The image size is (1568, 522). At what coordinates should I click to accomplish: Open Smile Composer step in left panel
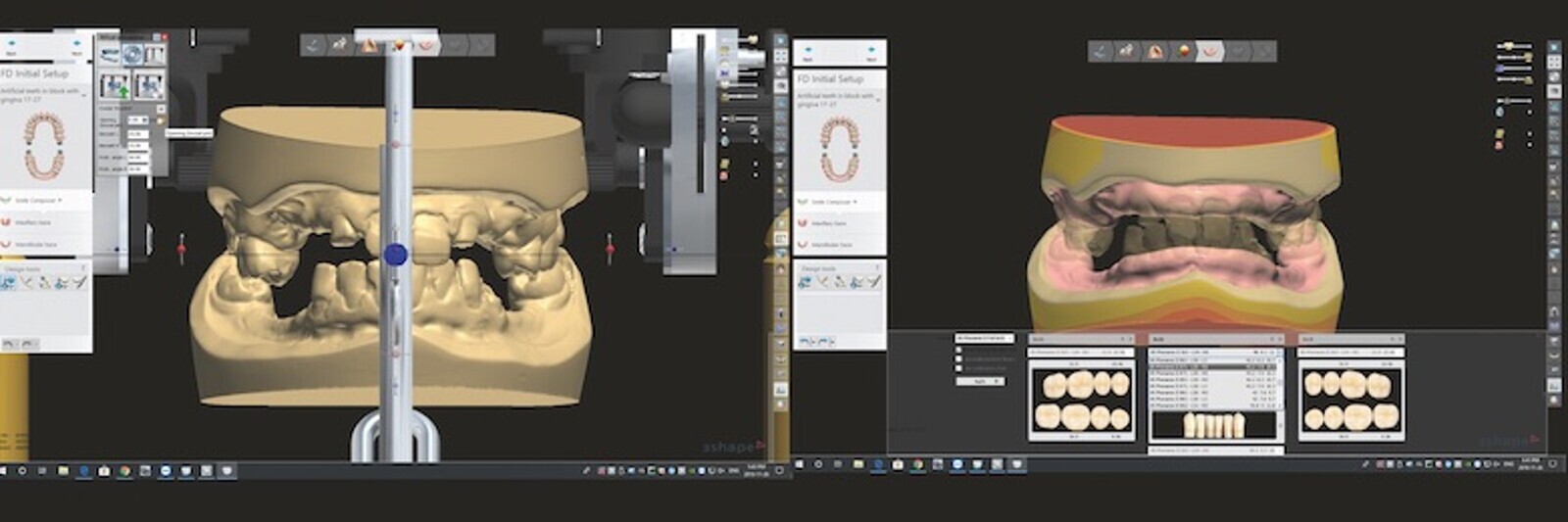tap(35, 201)
